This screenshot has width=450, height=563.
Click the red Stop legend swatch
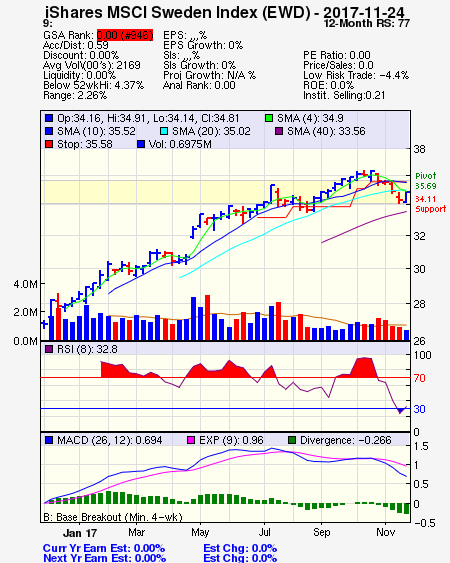49,144
